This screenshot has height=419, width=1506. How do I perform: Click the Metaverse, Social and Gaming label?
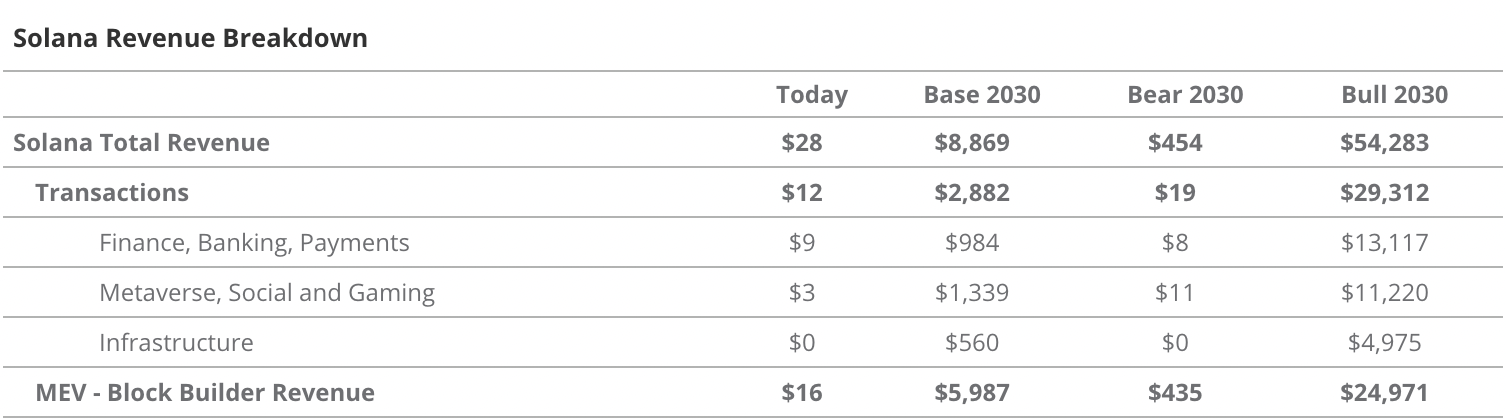point(267,292)
